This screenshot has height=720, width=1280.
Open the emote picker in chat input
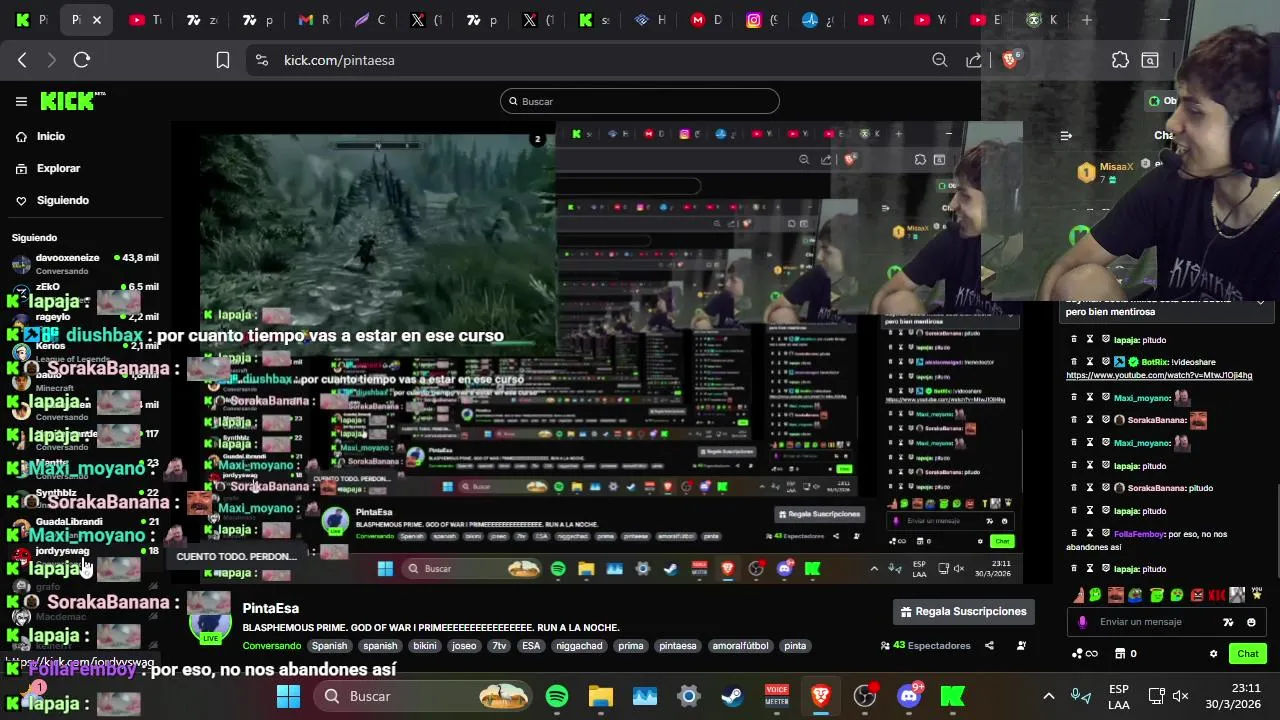(x=1251, y=622)
